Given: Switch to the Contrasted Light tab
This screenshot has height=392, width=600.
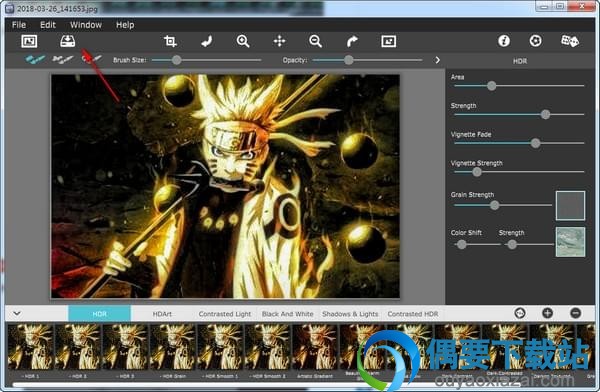Looking at the screenshot, I should click(x=225, y=314).
